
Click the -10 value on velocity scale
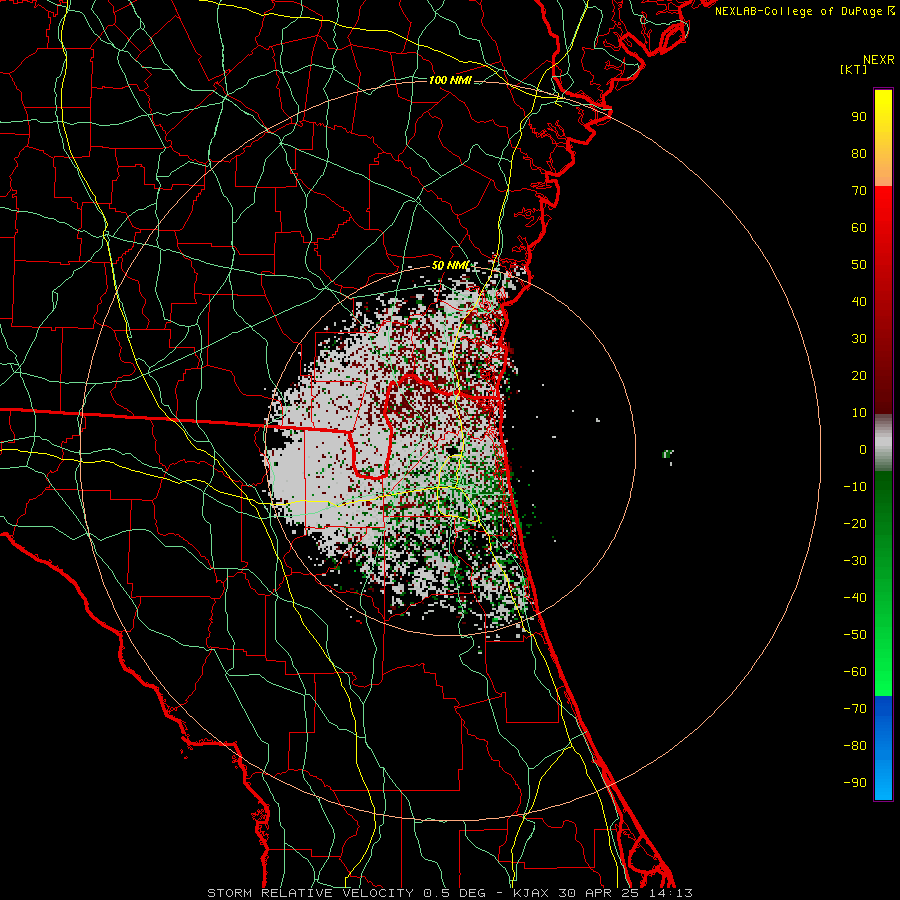coord(855,487)
